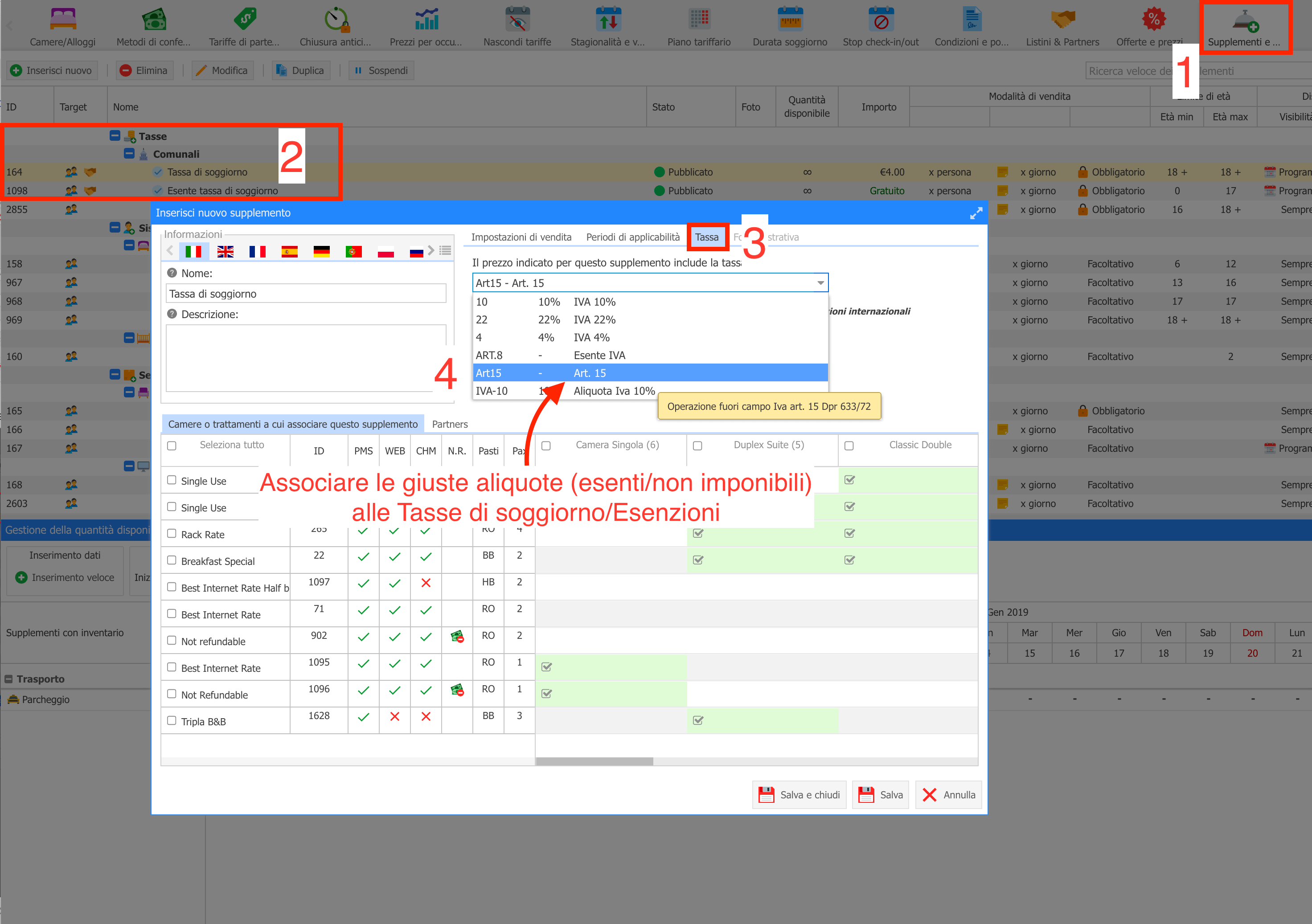
Task: Select German language flag
Action: [x=322, y=251]
